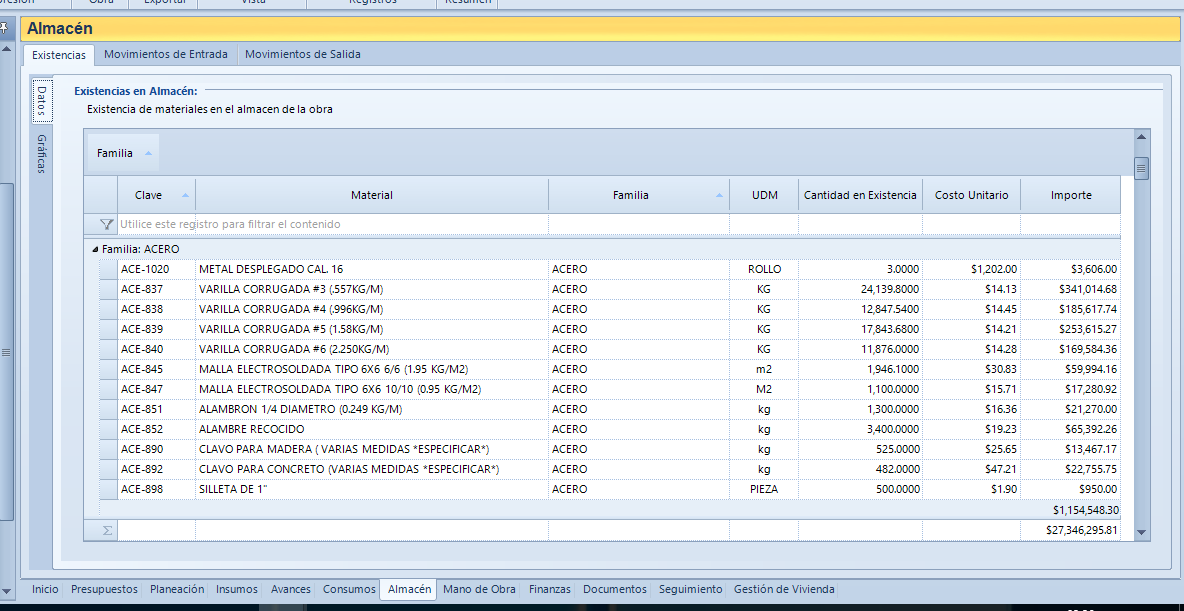Click the grid scrollbar up arrow
1184x611 pixels.
pos(1141,137)
